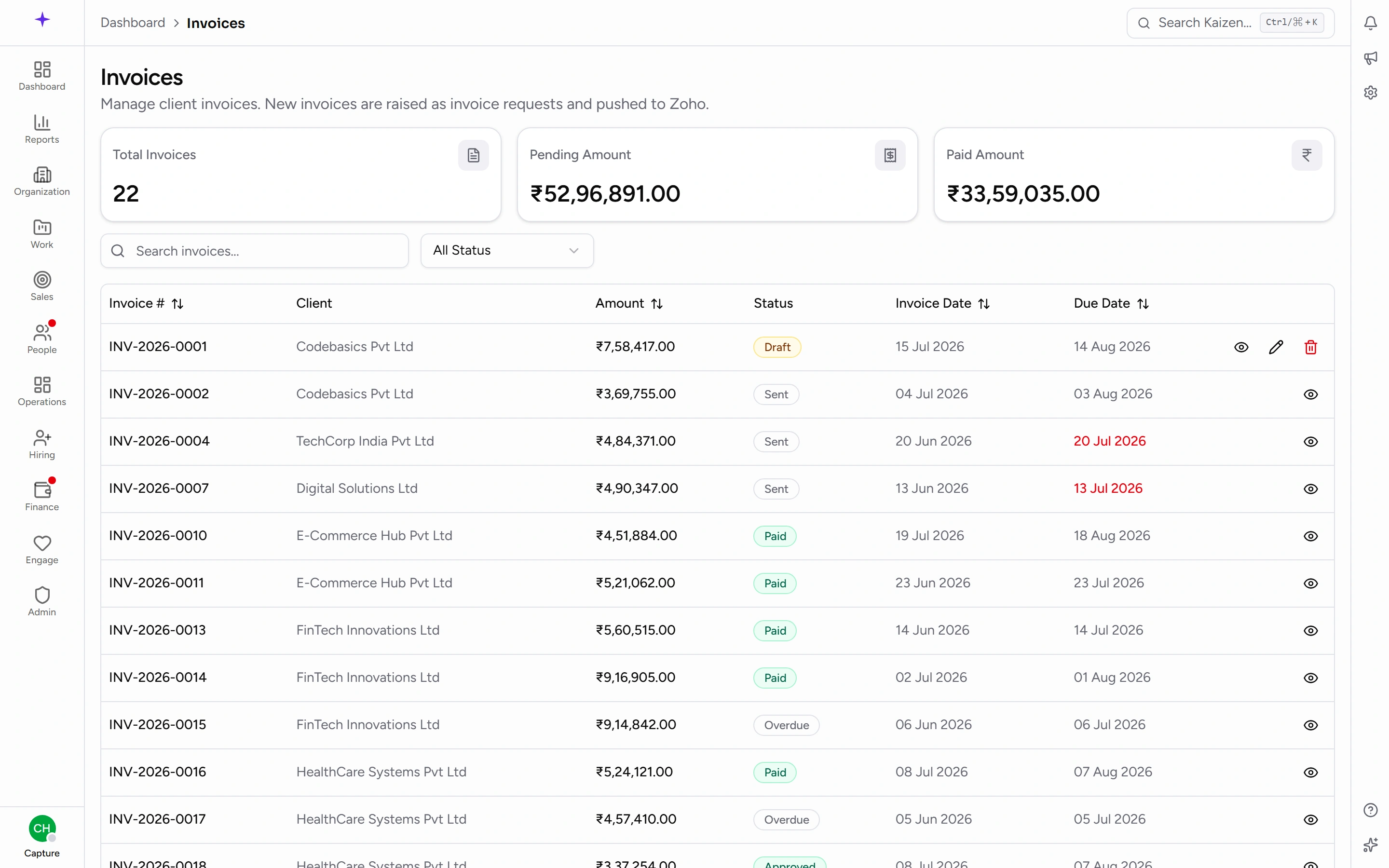Open the Dashboard sidebar section

[42, 76]
